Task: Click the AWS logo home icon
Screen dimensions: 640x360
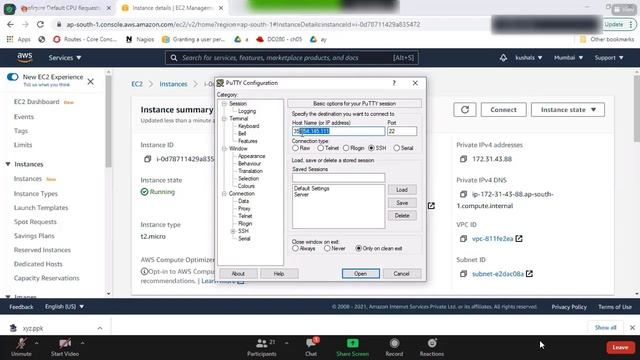Action: point(24,58)
